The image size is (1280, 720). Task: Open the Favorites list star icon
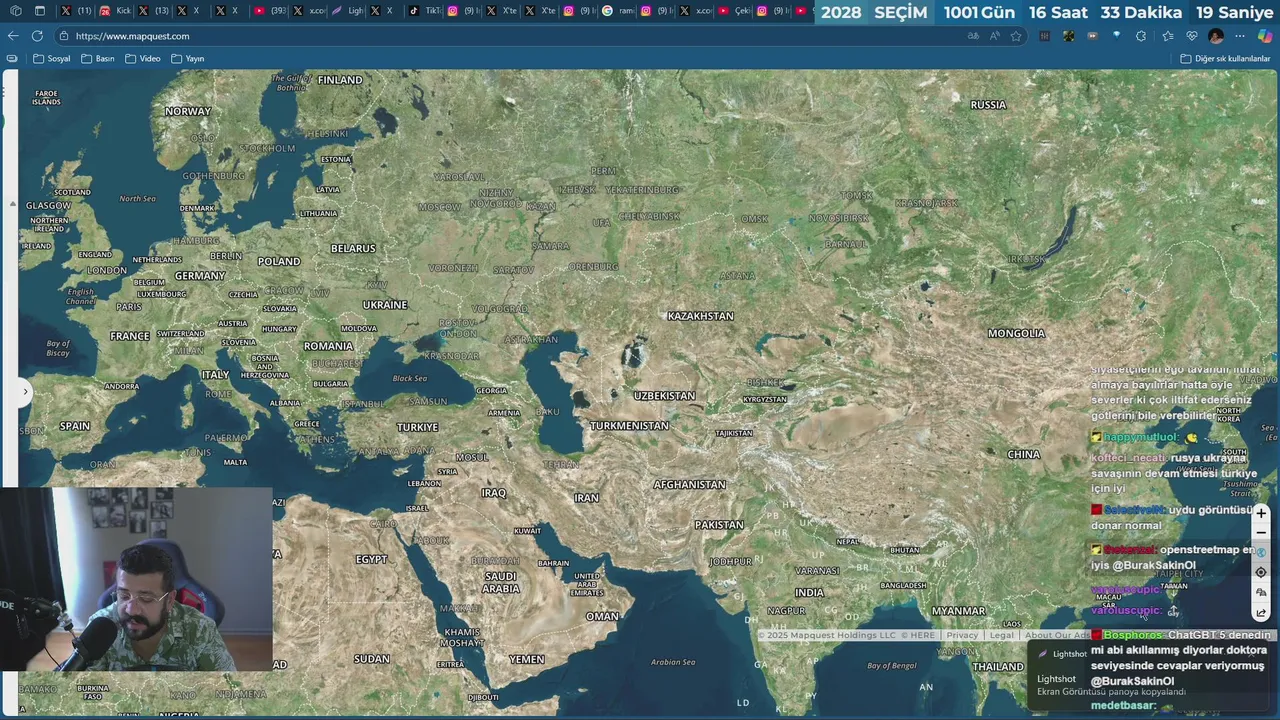pyautogui.click(x=1167, y=36)
